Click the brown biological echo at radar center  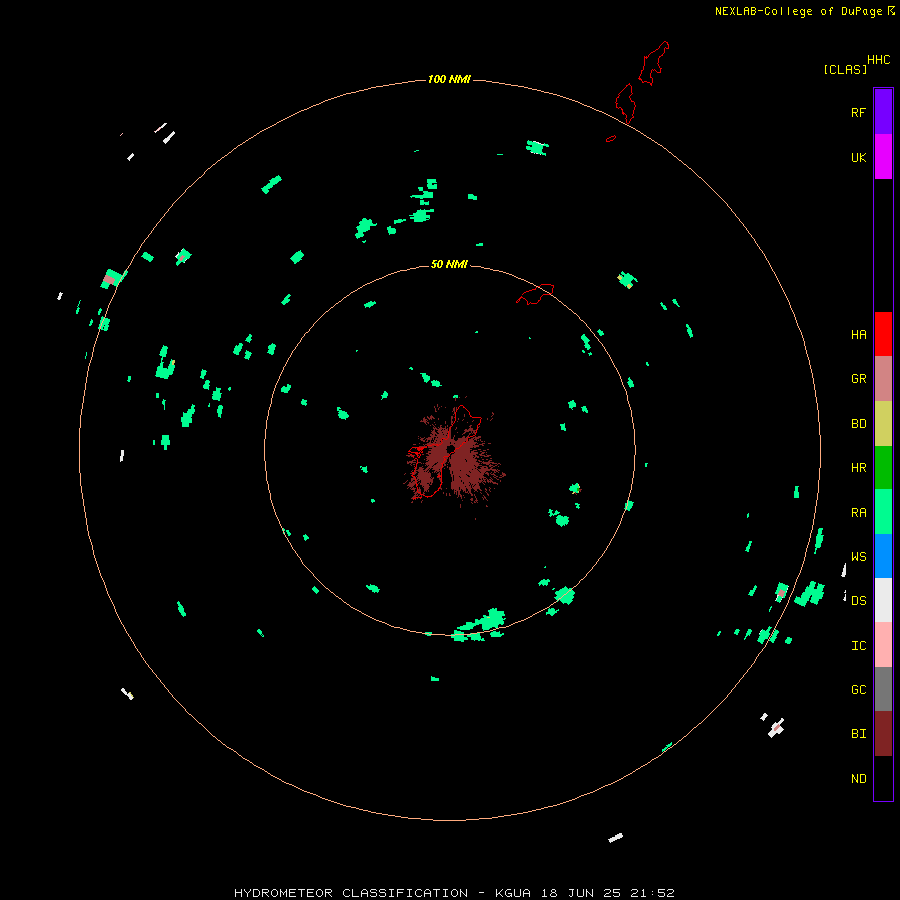click(453, 455)
